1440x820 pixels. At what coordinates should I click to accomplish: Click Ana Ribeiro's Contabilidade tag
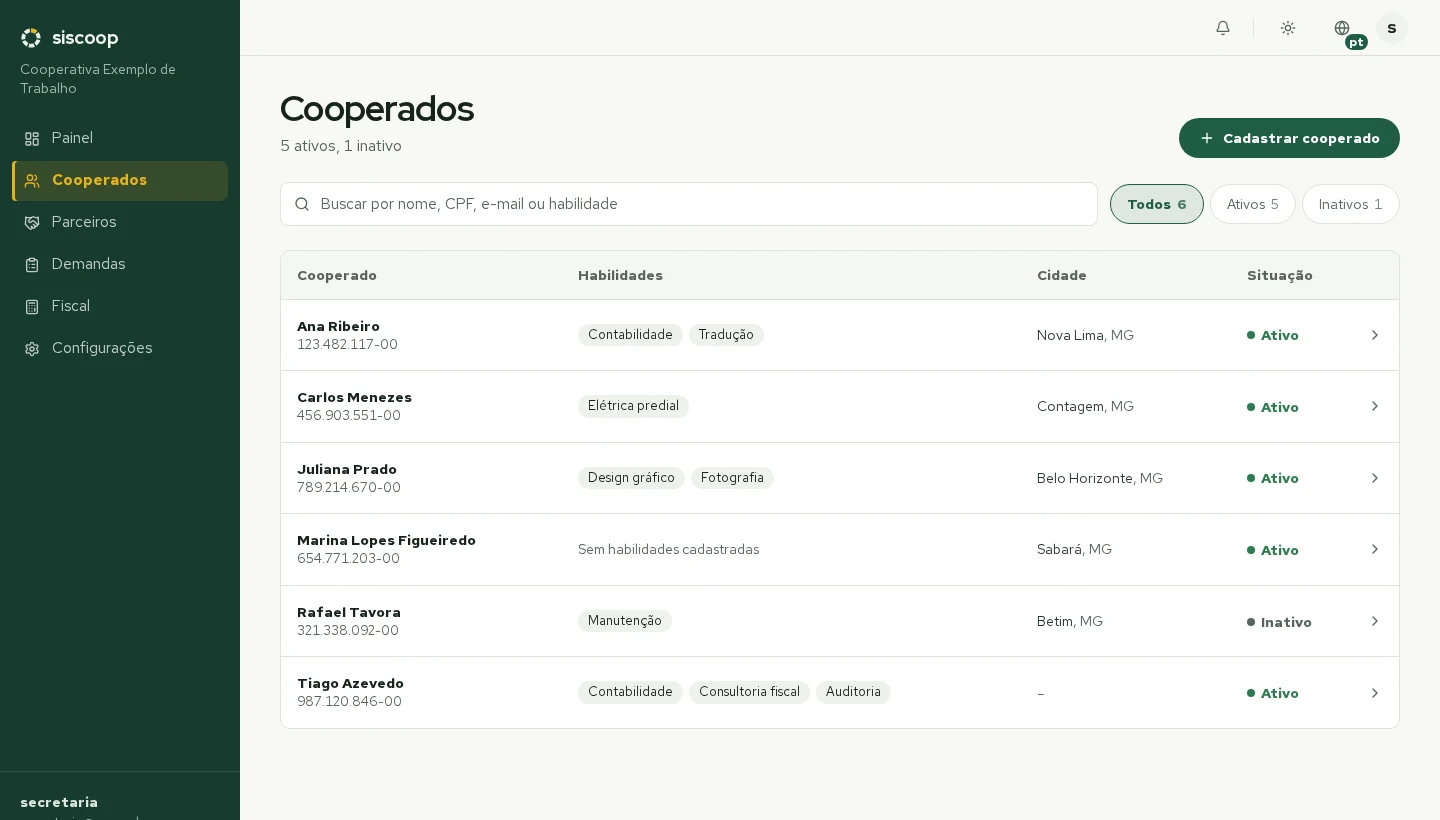[x=630, y=335]
